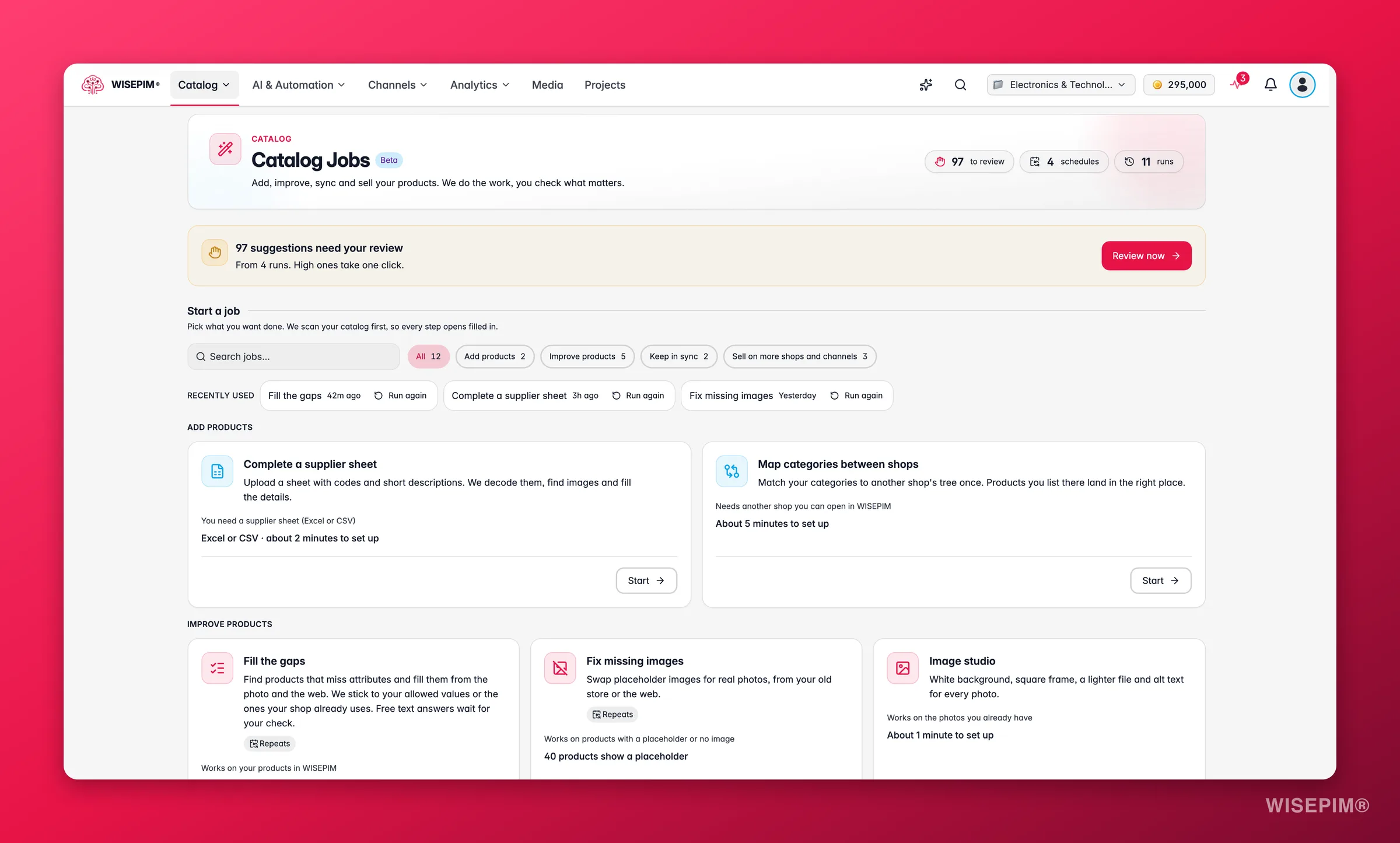Click the Fill the gaps checklist icon
The image size is (1400, 843).
(x=217, y=668)
